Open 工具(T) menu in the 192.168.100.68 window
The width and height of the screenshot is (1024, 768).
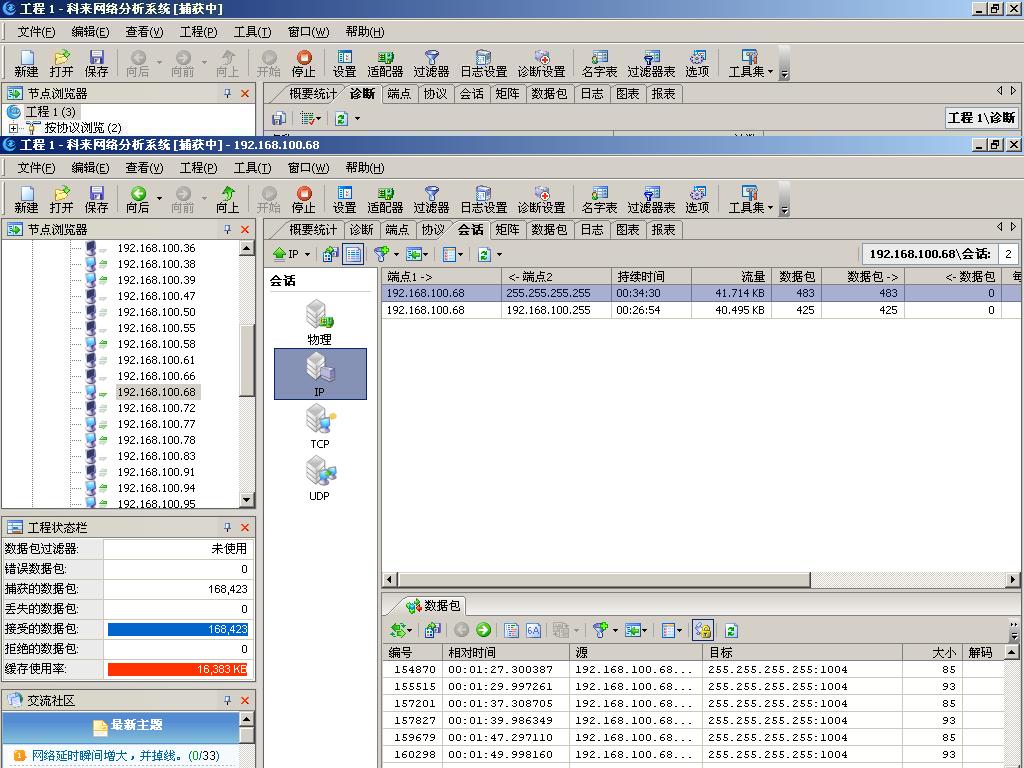(252, 167)
